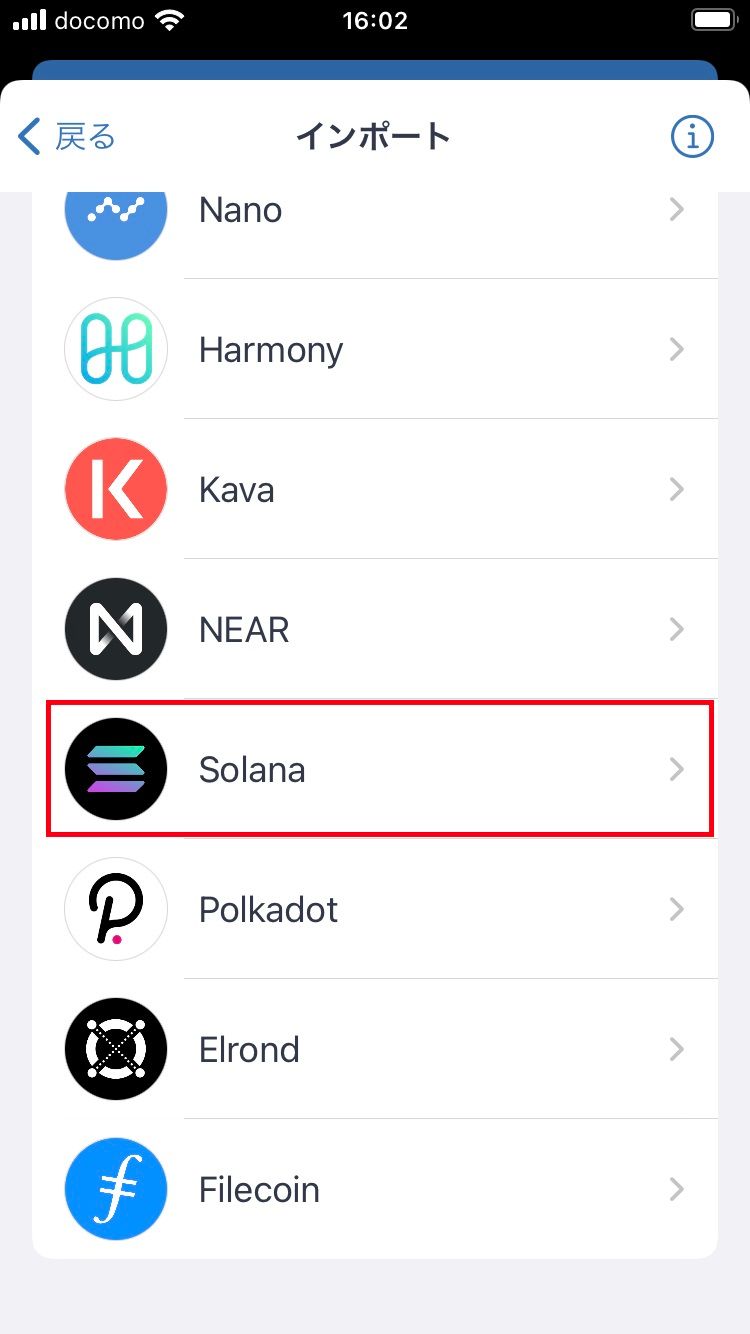Tap the chevron next to Solana

[677, 769]
